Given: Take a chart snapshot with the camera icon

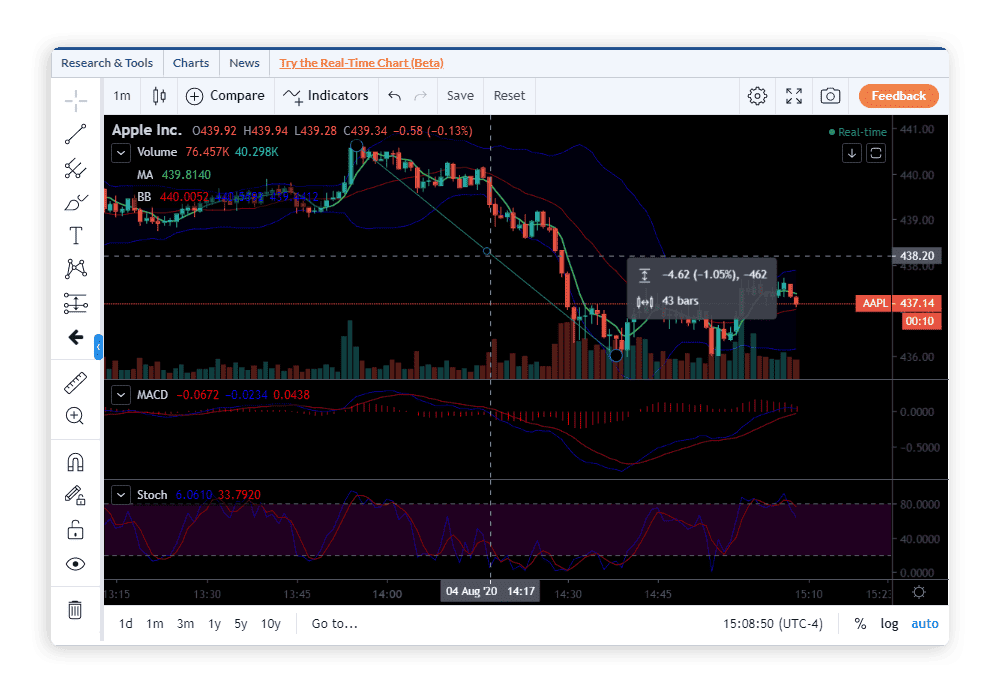Looking at the screenshot, I should 830,95.
